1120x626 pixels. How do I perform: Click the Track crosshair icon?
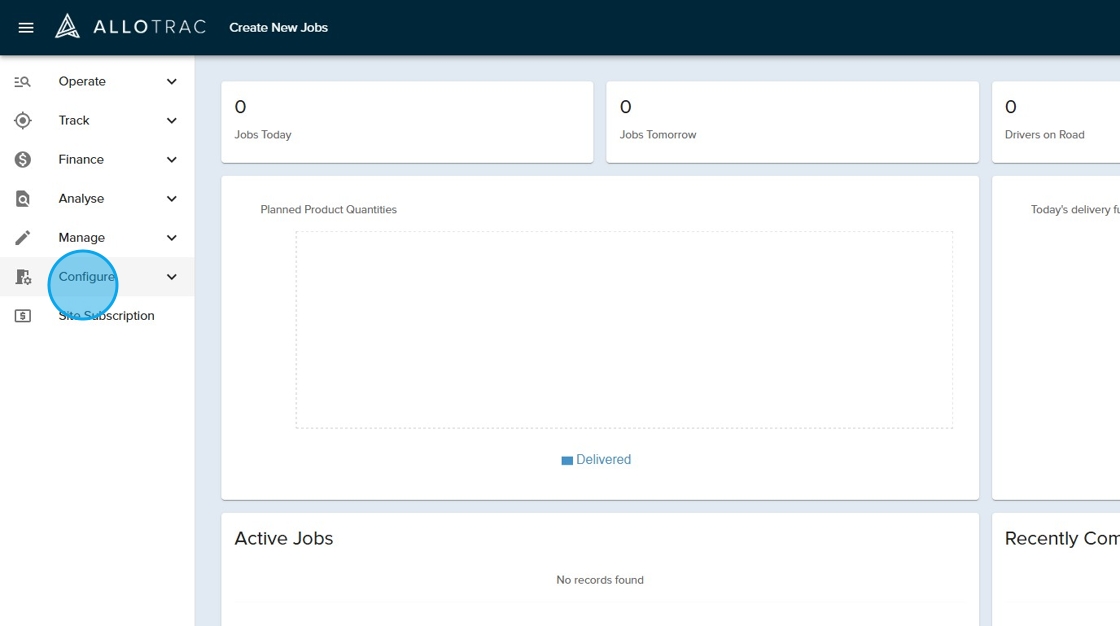(23, 121)
